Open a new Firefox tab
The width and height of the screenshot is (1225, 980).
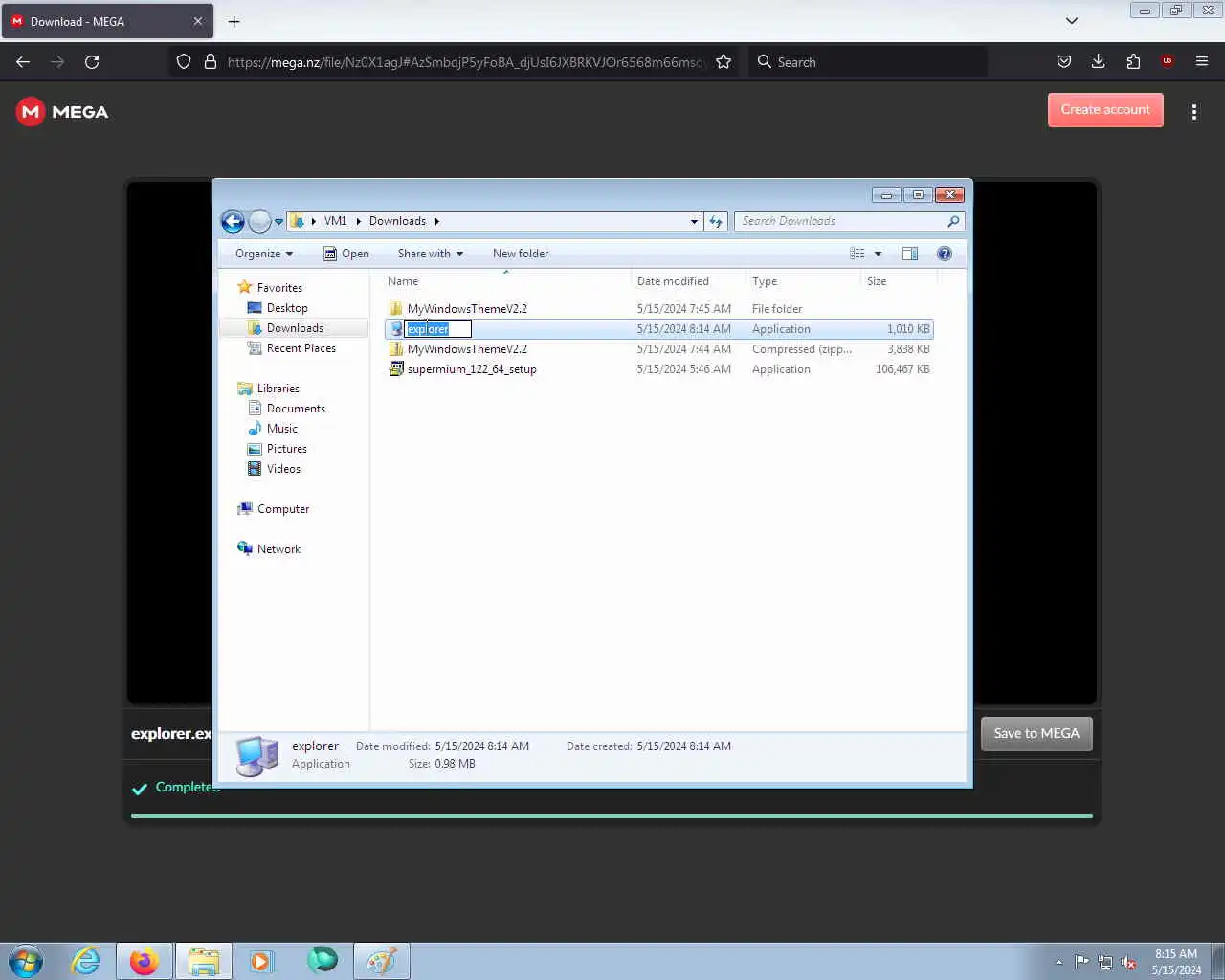(x=234, y=21)
